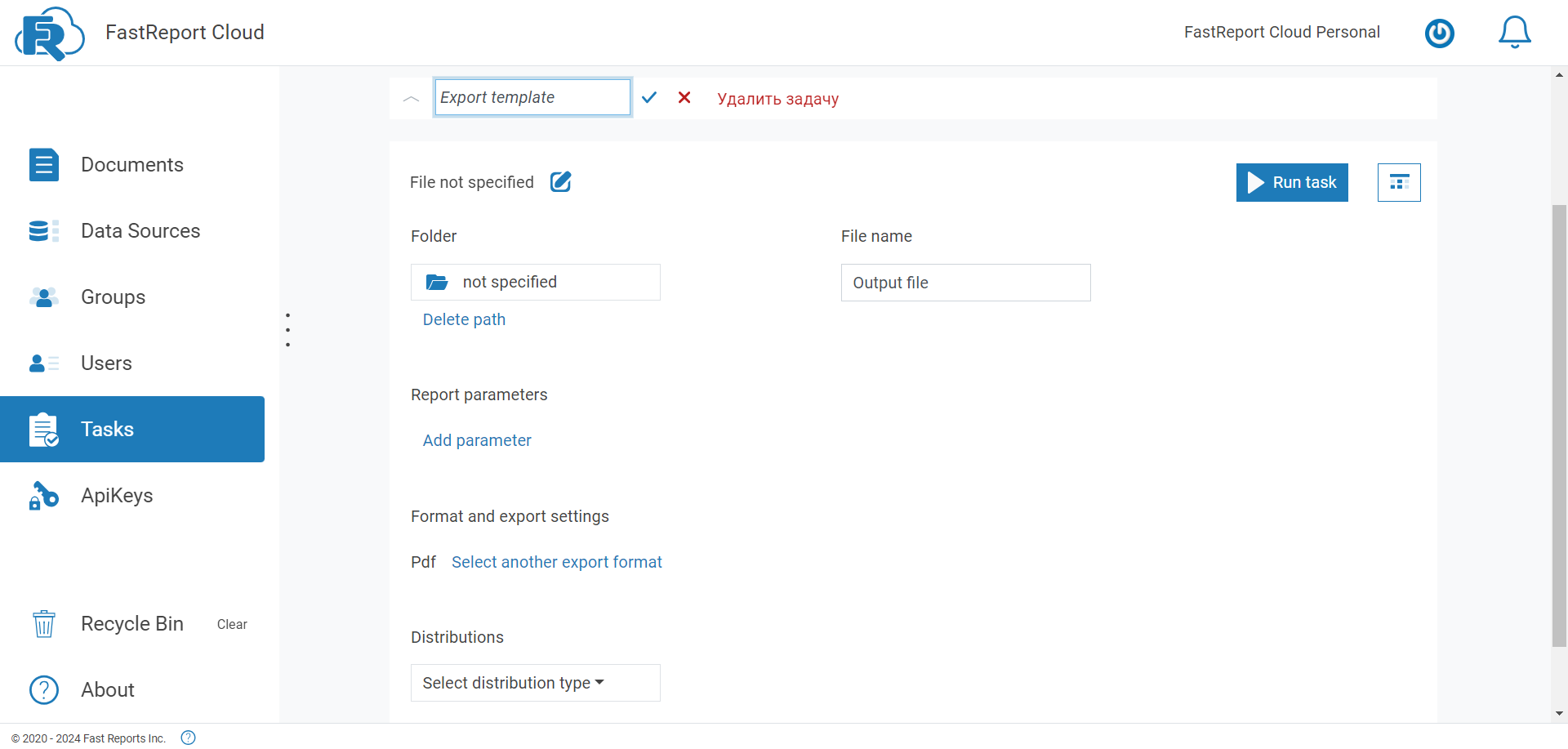Edit the file with the pencil icon

click(x=560, y=182)
